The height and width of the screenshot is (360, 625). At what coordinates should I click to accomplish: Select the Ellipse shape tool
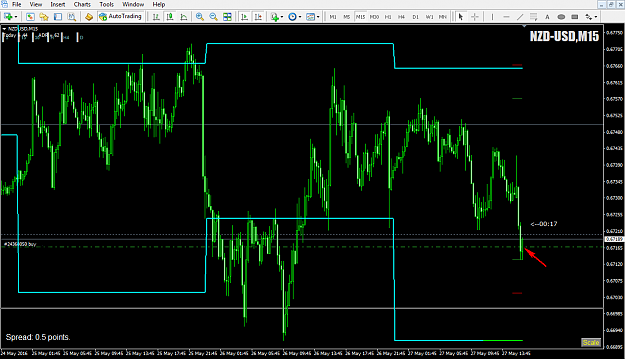click(x=561, y=17)
